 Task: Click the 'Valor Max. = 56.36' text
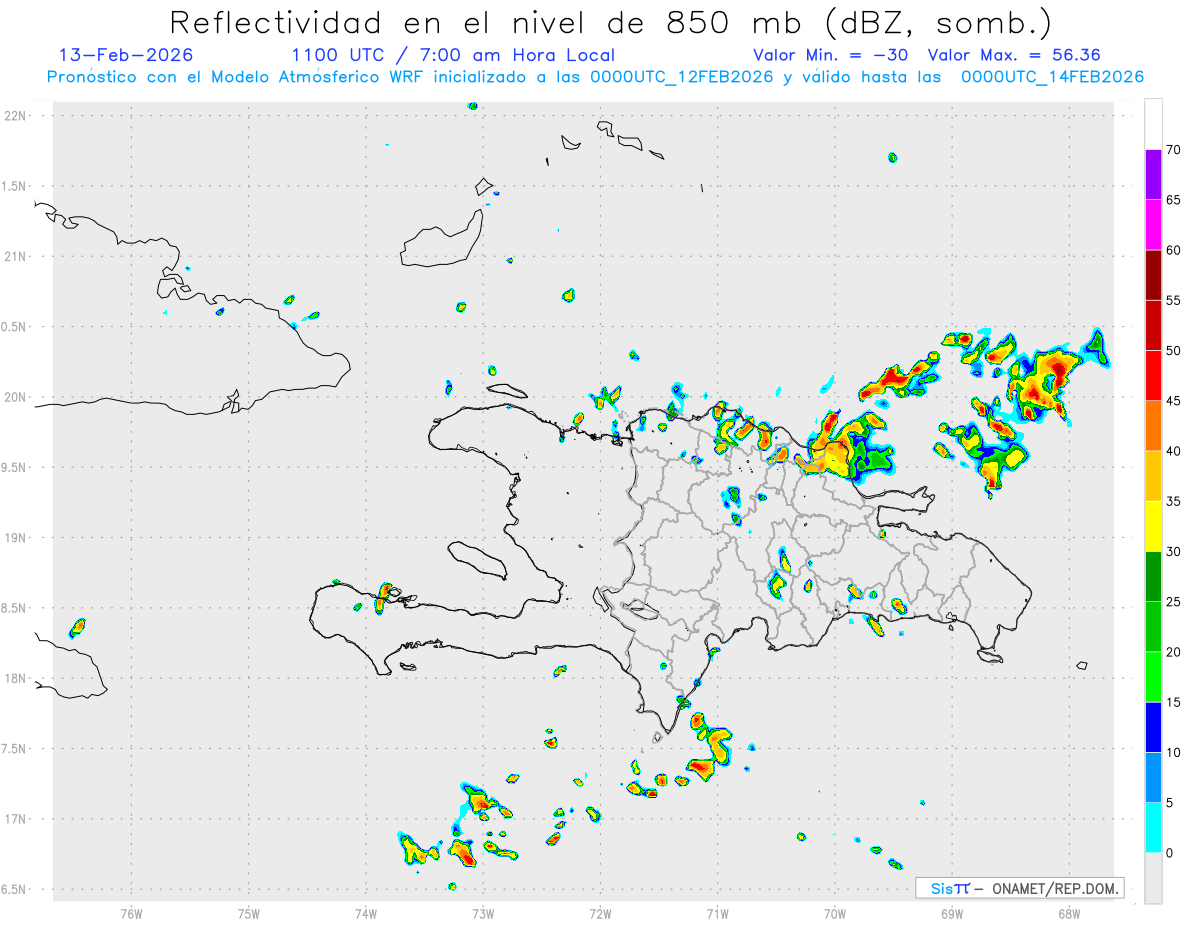click(x=1014, y=55)
